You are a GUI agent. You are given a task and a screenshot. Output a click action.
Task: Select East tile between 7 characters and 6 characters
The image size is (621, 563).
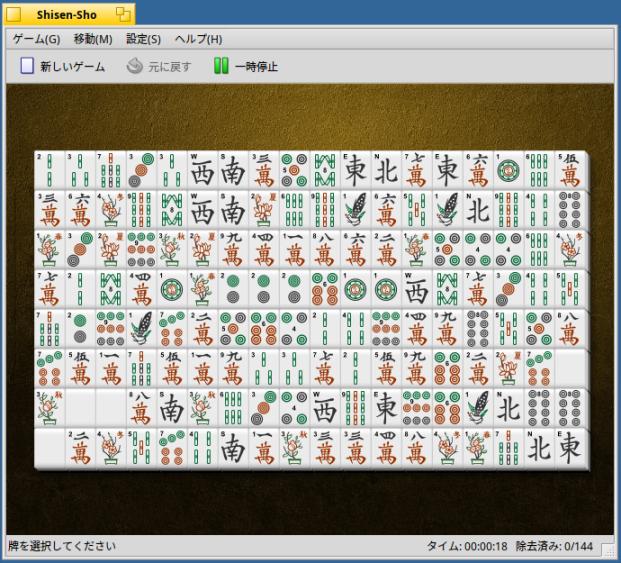coord(448,170)
